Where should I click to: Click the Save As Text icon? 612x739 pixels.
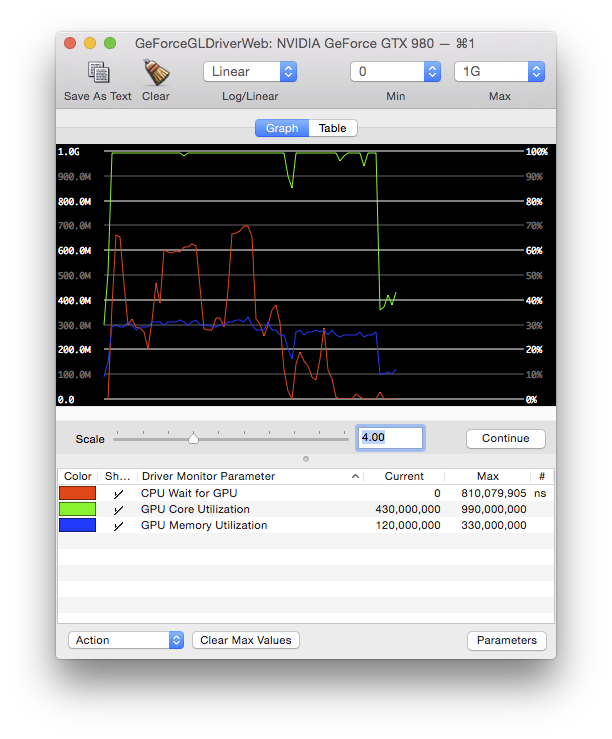98,72
